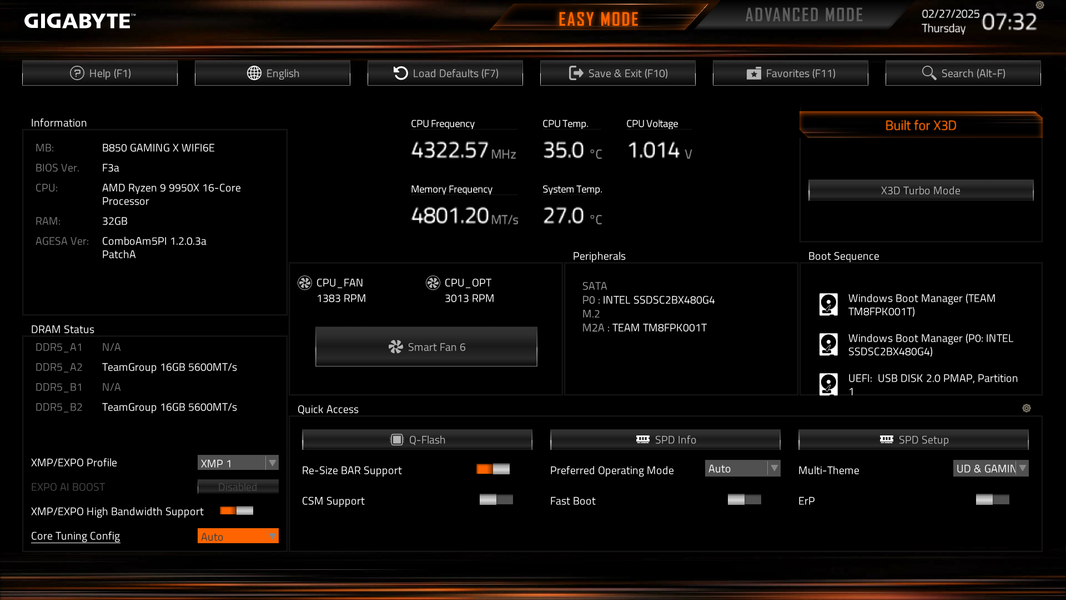This screenshot has height=600, width=1066.
Task: Enable X3D Turbo Mode button
Action: (x=921, y=190)
